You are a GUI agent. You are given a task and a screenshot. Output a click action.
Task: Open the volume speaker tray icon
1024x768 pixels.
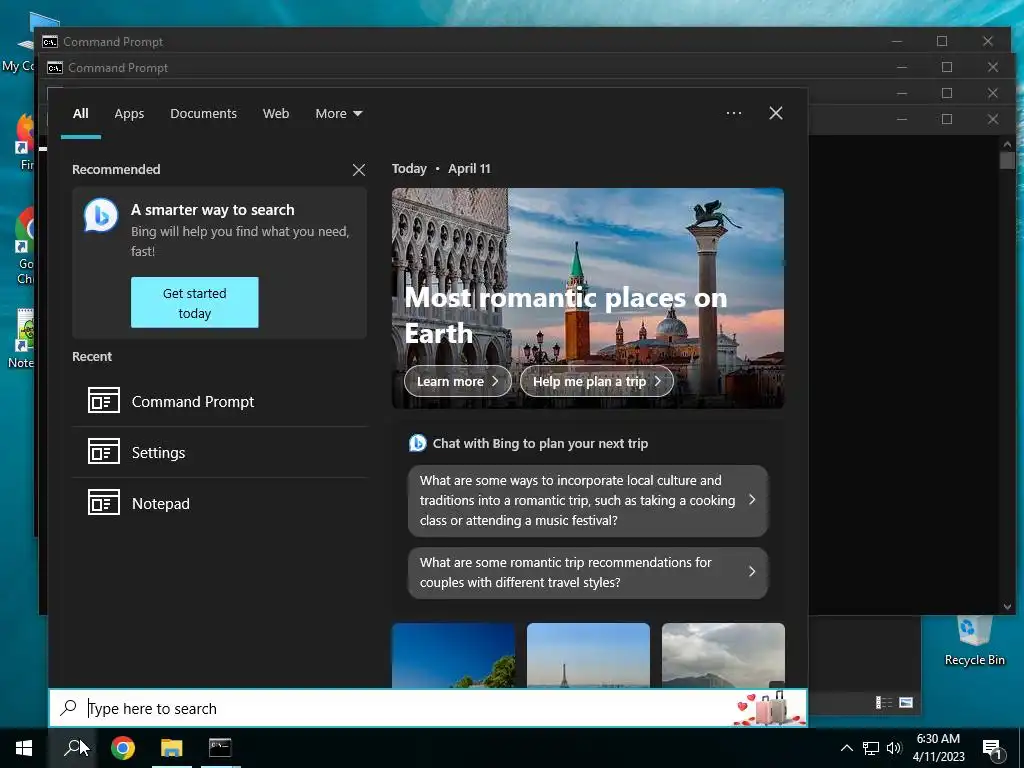coord(894,748)
